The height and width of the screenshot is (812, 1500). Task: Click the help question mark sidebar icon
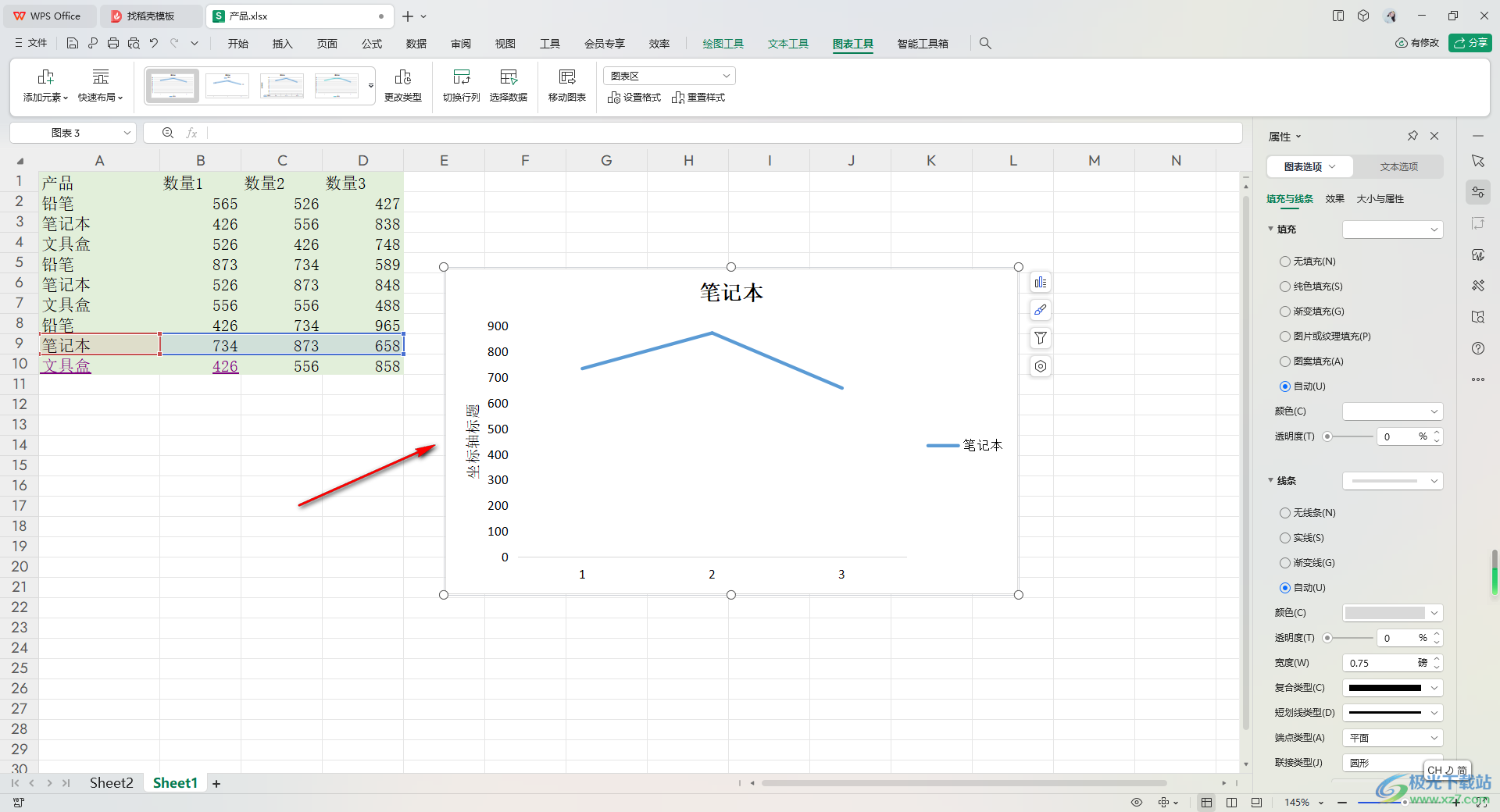tap(1478, 348)
